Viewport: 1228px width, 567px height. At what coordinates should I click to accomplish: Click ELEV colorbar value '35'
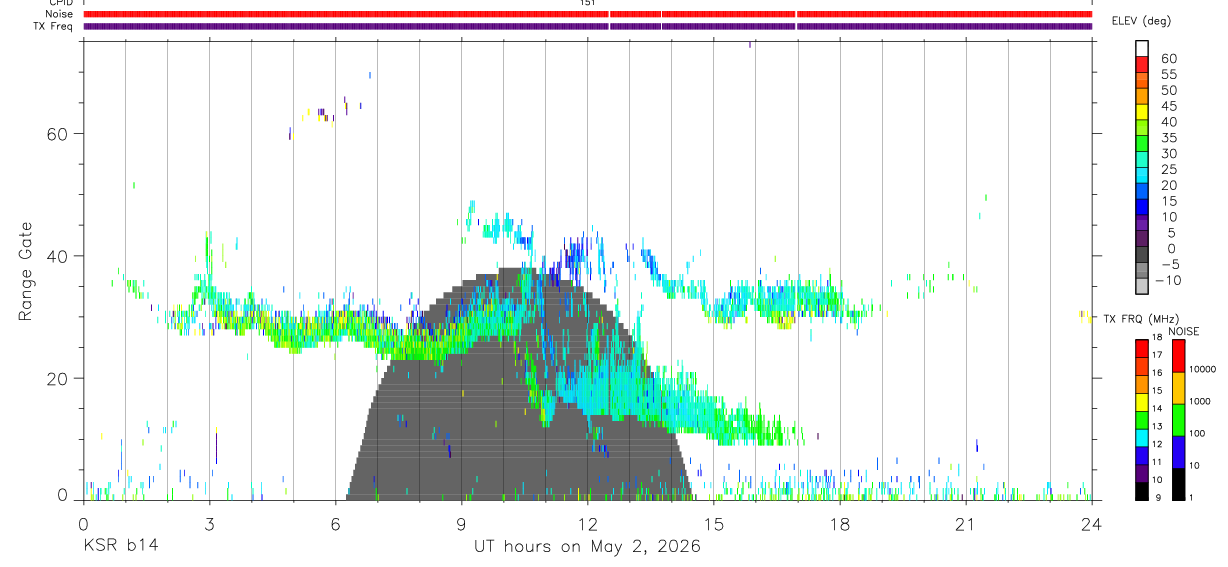(x=1168, y=138)
